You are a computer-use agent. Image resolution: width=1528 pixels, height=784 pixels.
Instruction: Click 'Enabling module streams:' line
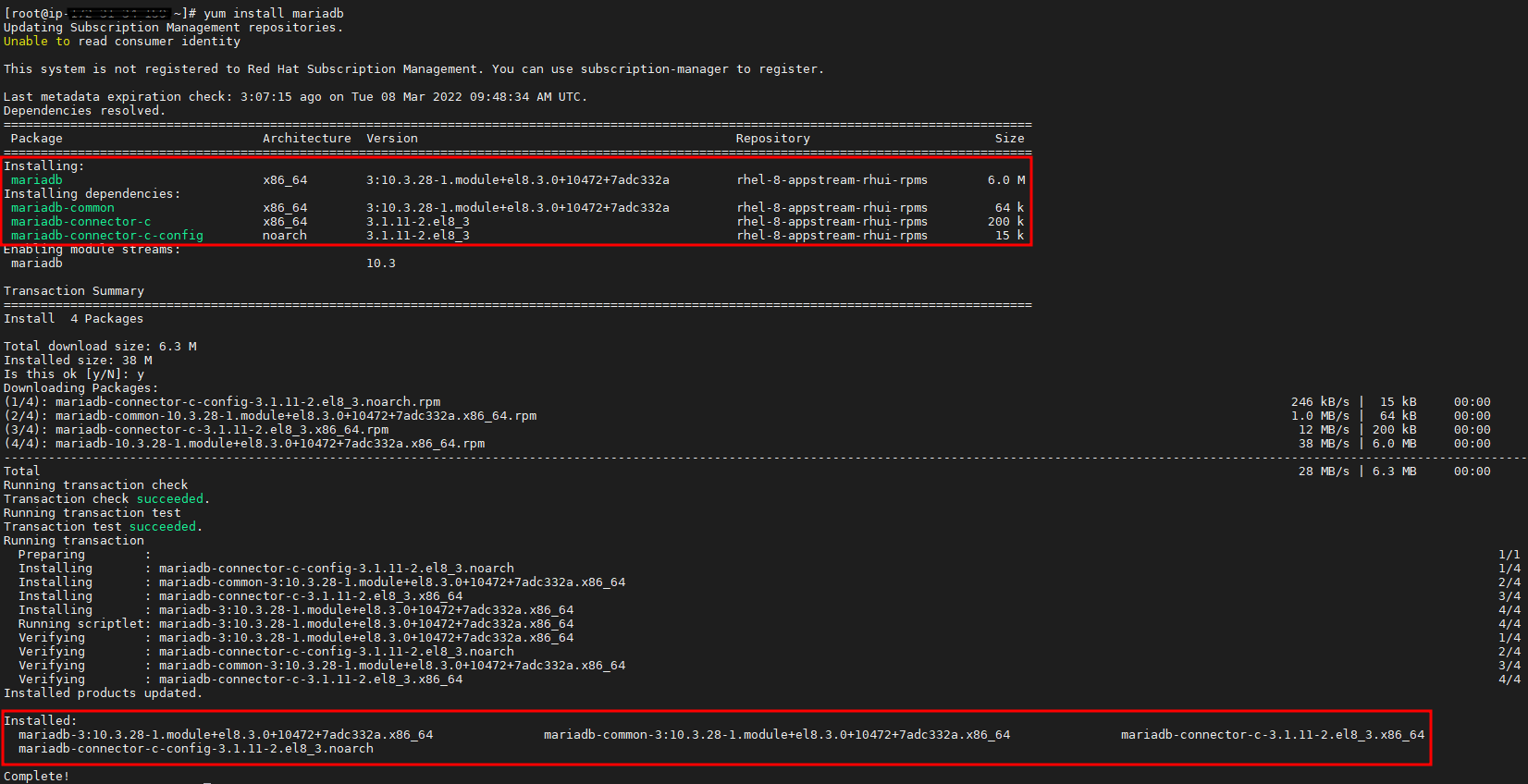92,249
